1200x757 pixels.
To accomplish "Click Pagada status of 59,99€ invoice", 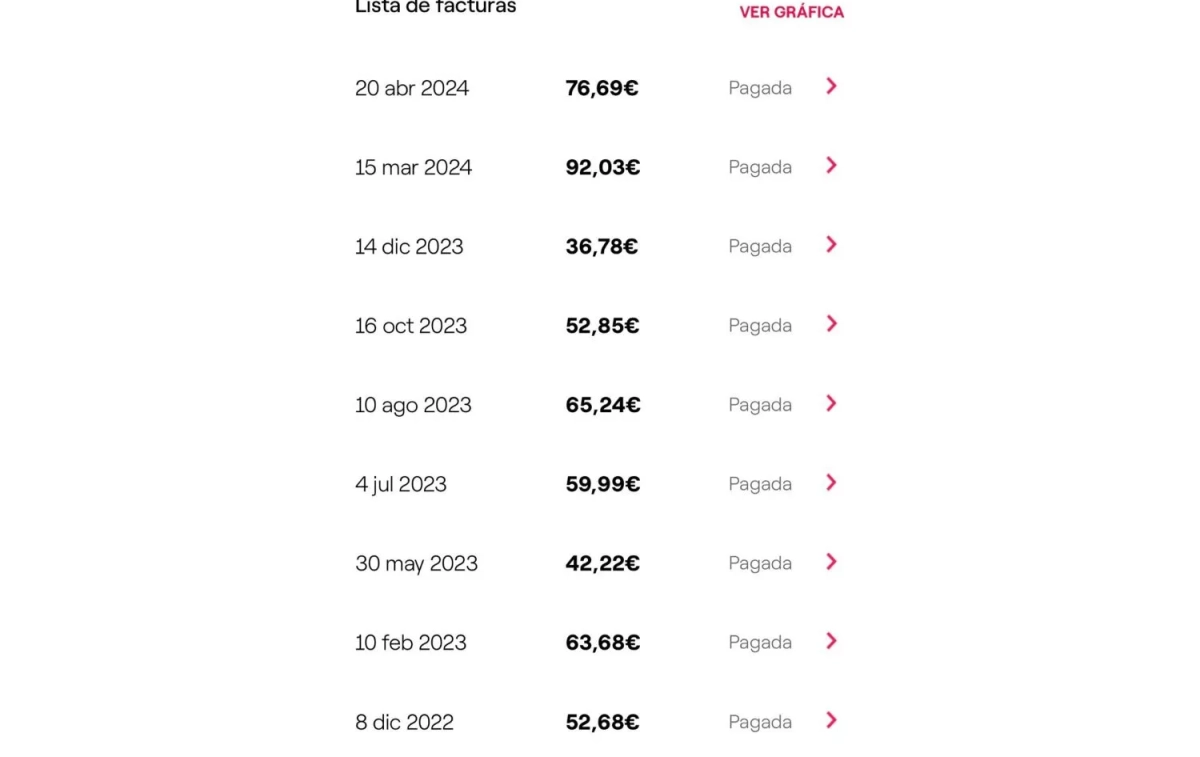I will [x=759, y=484].
